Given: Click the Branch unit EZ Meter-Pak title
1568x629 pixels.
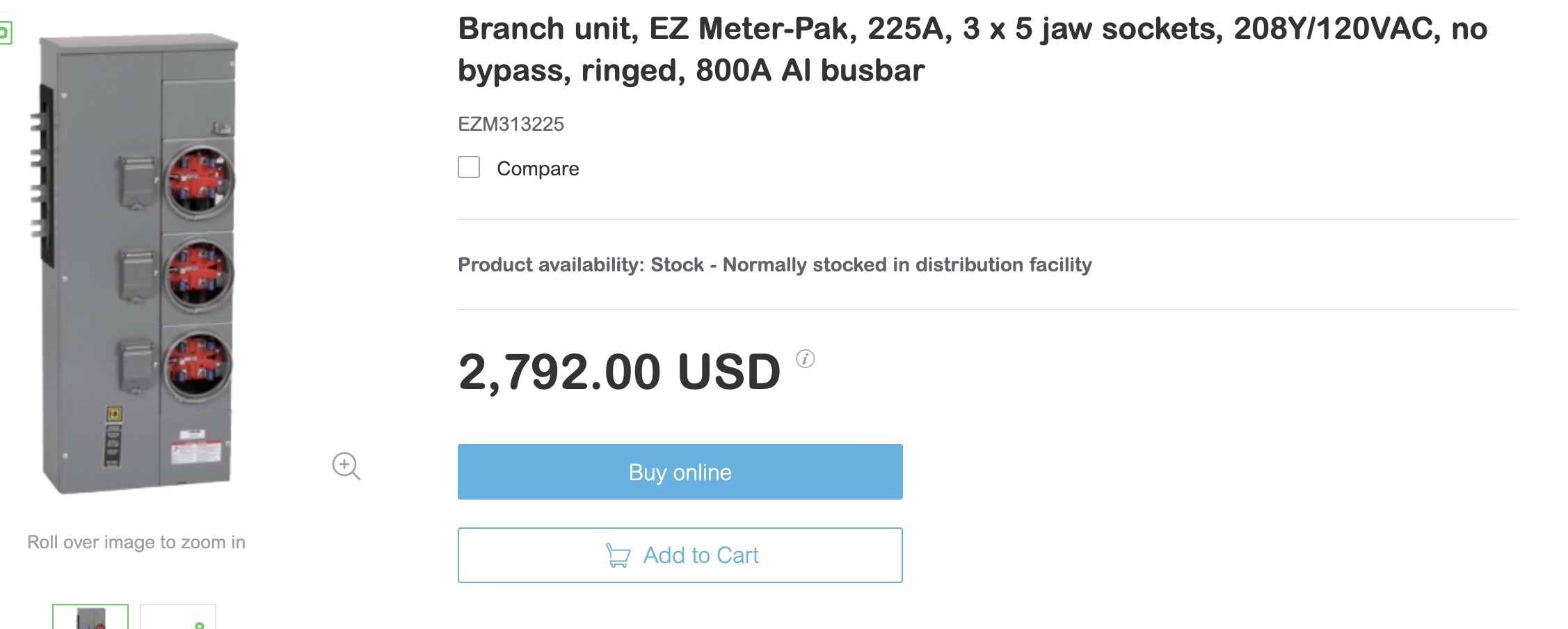Looking at the screenshot, I should [972, 49].
